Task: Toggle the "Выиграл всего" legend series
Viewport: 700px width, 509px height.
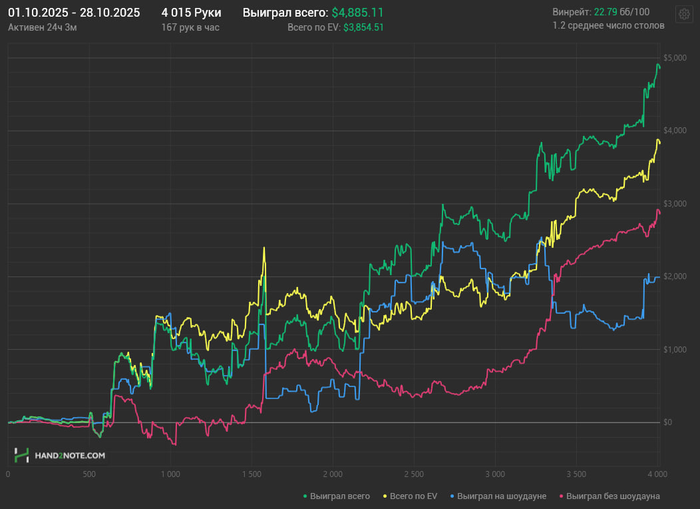Action: (340, 496)
